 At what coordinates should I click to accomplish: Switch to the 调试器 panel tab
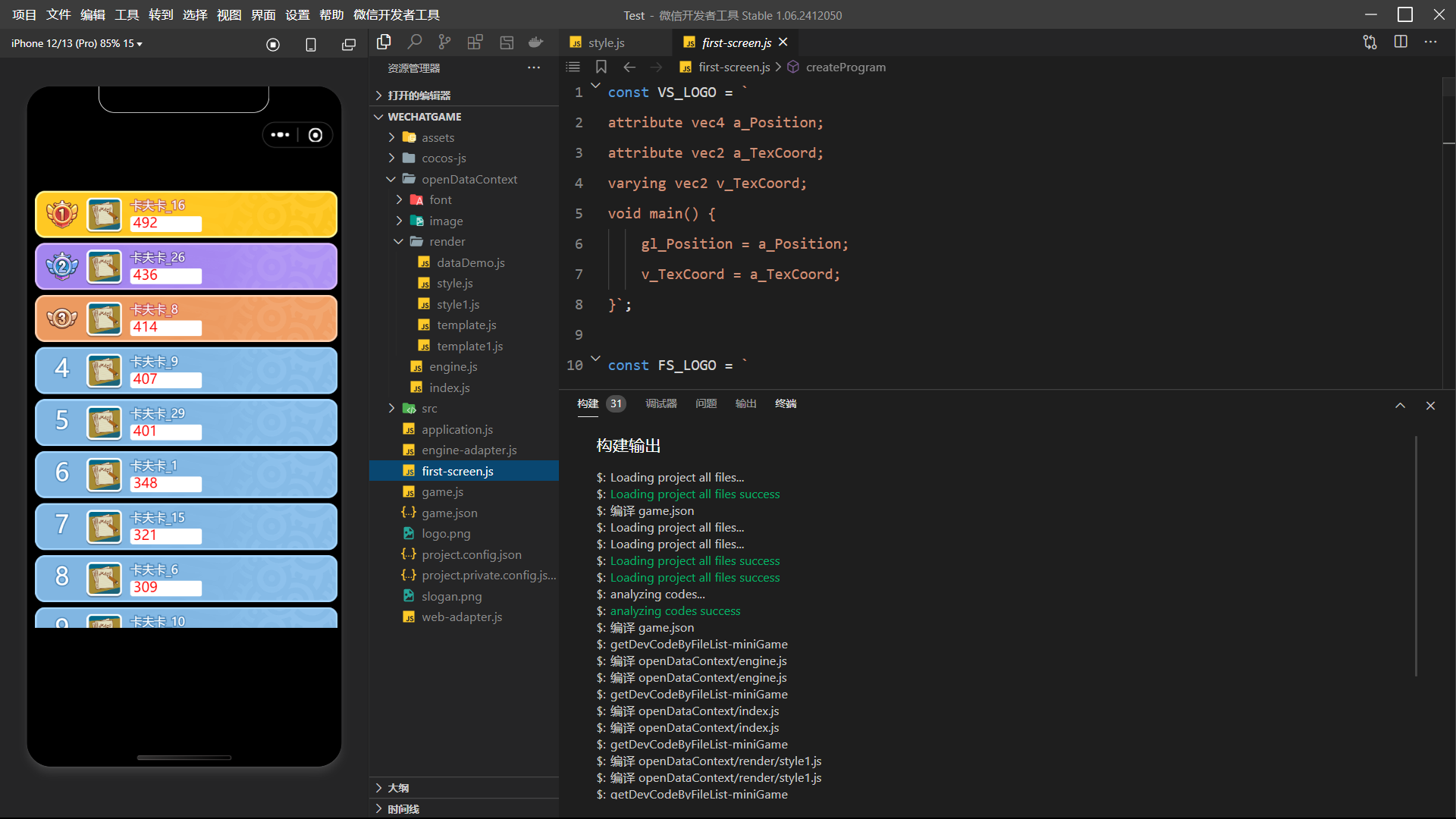coord(661,403)
